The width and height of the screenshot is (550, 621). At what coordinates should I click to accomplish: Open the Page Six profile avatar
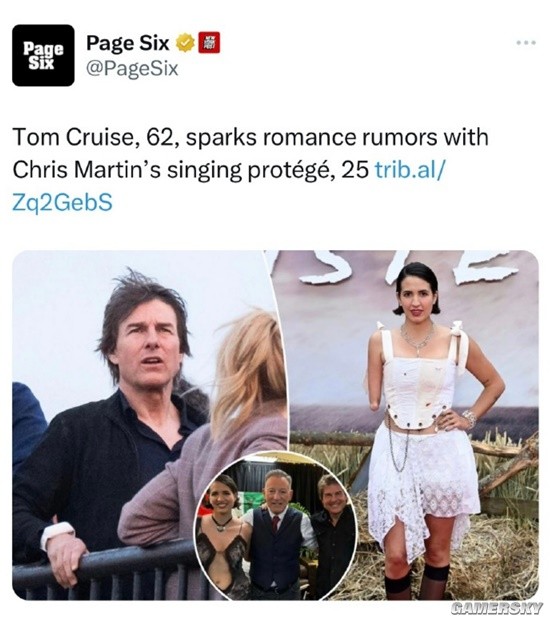[x=43, y=55]
